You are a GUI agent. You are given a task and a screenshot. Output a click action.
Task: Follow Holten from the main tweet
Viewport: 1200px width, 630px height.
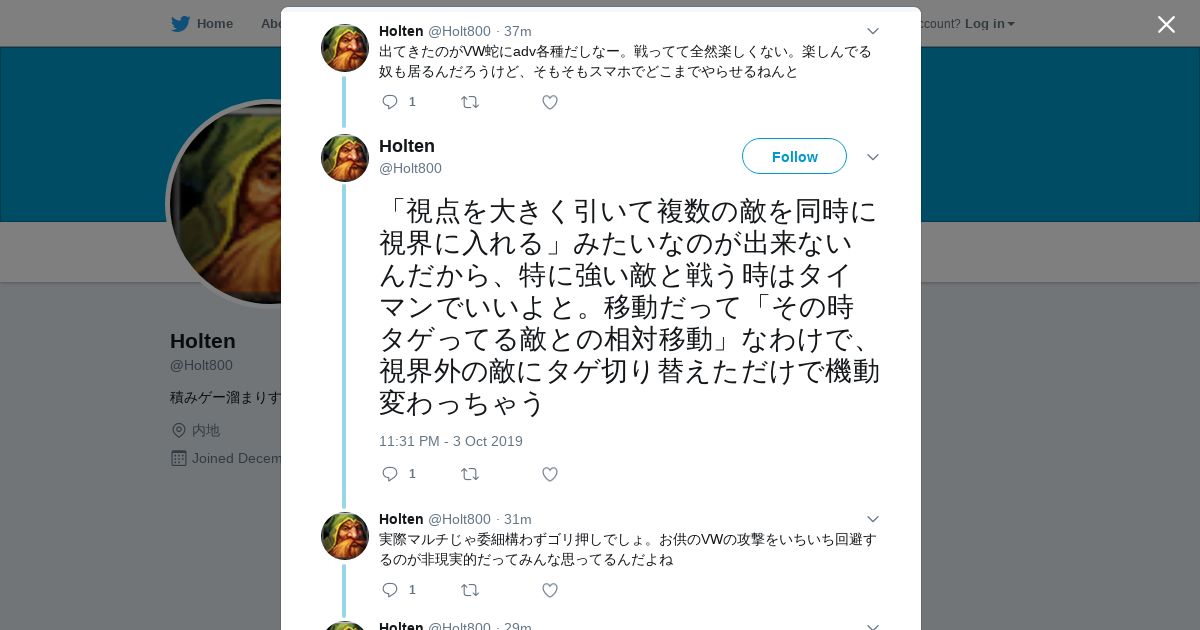coord(794,157)
